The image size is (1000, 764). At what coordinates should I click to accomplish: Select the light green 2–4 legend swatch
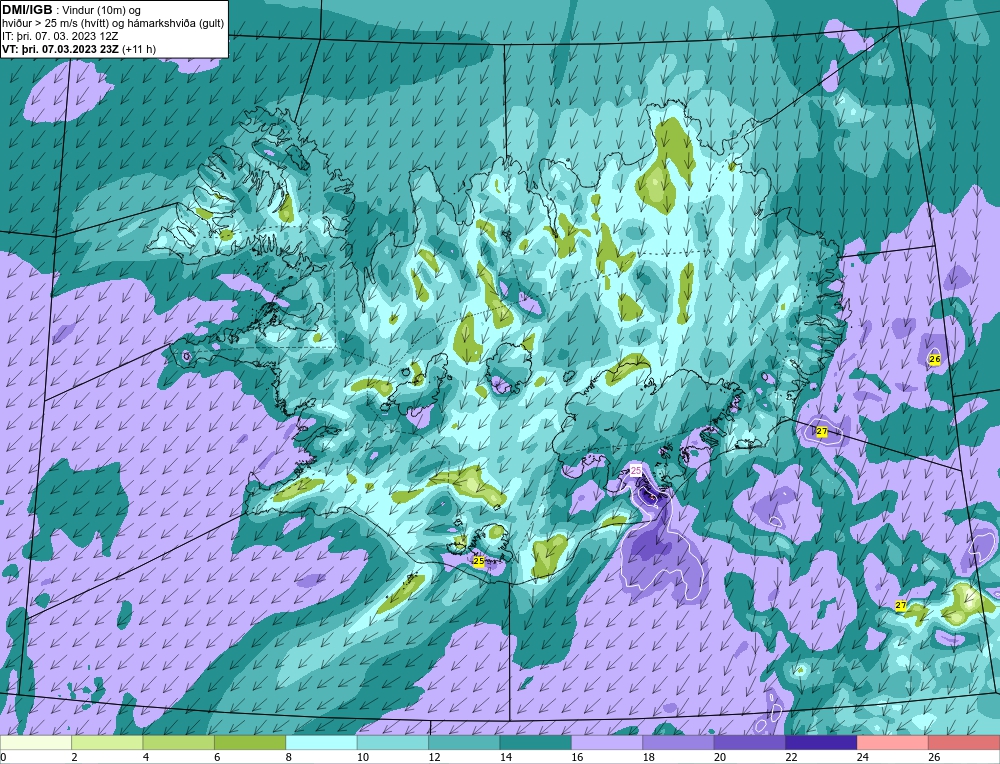[x=107, y=743]
